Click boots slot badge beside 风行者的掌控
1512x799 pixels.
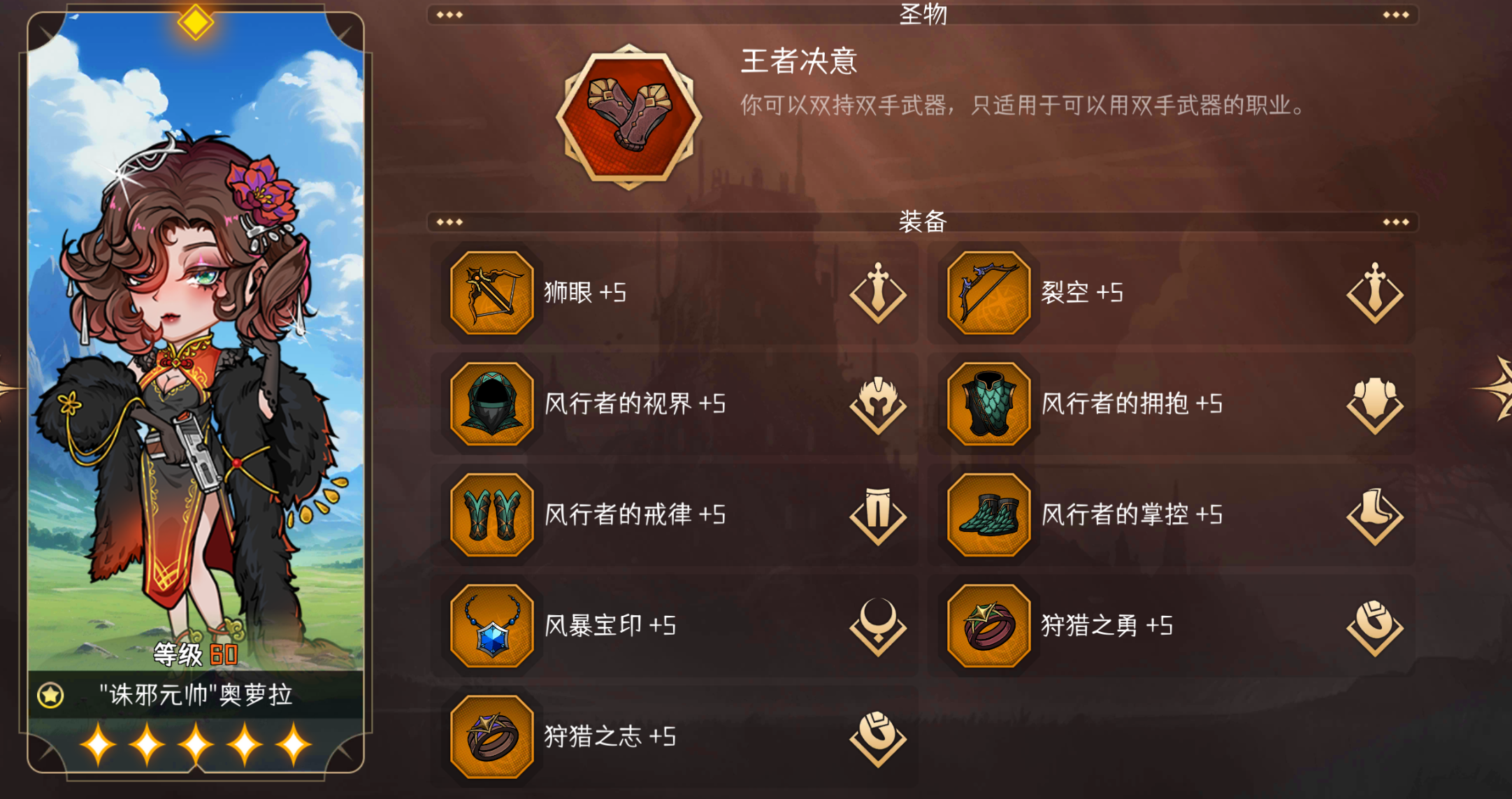(x=1375, y=516)
